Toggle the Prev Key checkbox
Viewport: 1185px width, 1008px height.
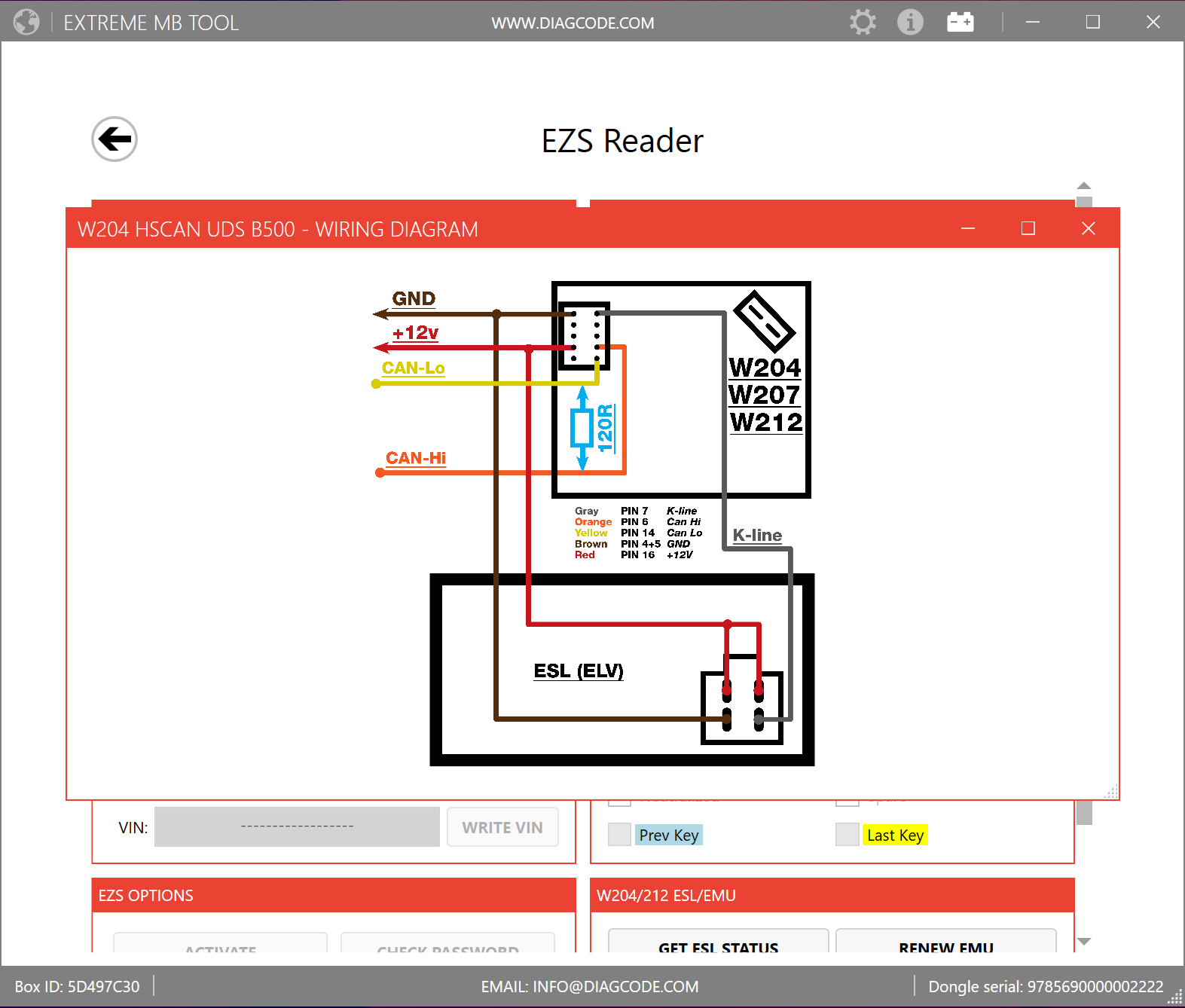[619, 835]
